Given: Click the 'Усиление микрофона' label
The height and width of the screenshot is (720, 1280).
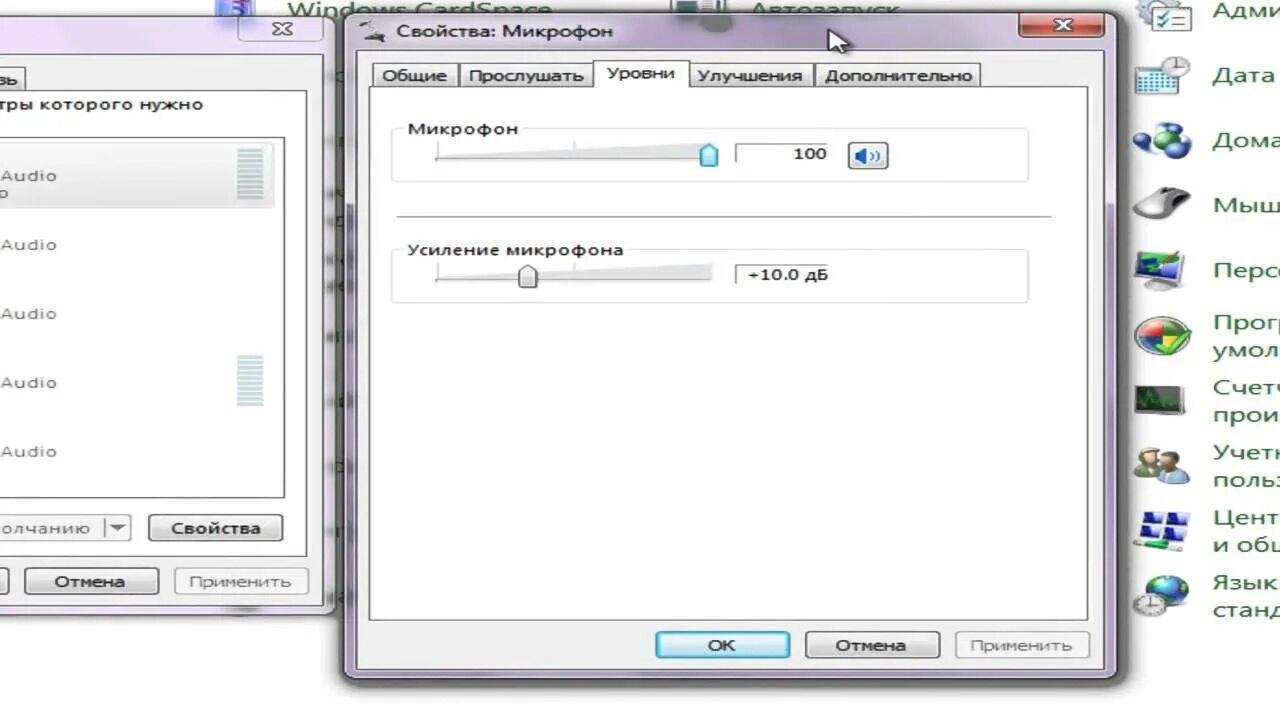Looking at the screenshot, I should coord(515,250).
